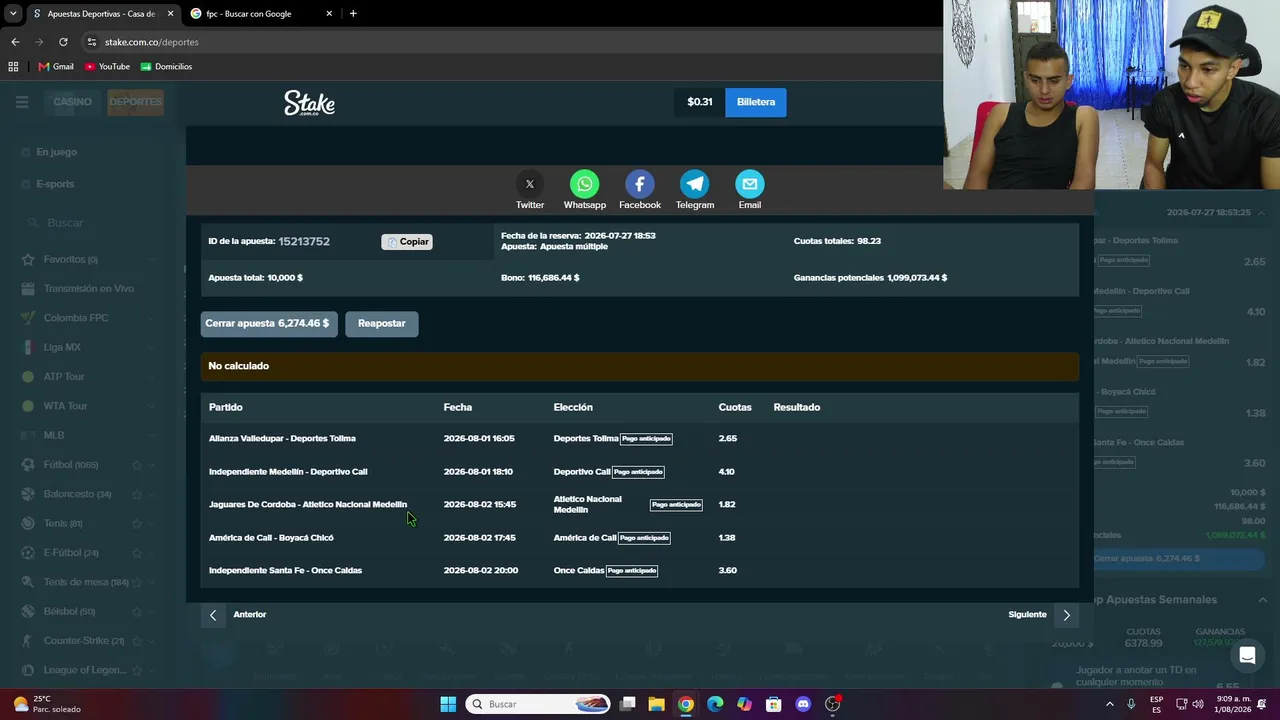Open Transmisión en Vivo in the sidebar
Screen dimensions: 1280x720
click(89, 289)
